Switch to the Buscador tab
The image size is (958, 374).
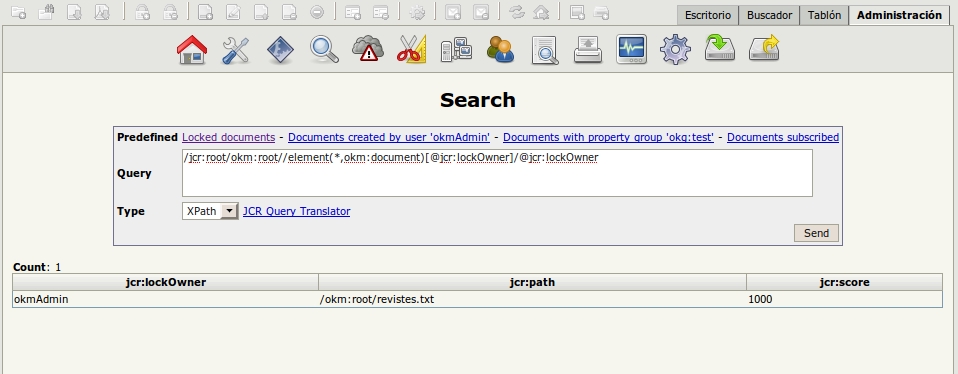click(x=769, y=15)
